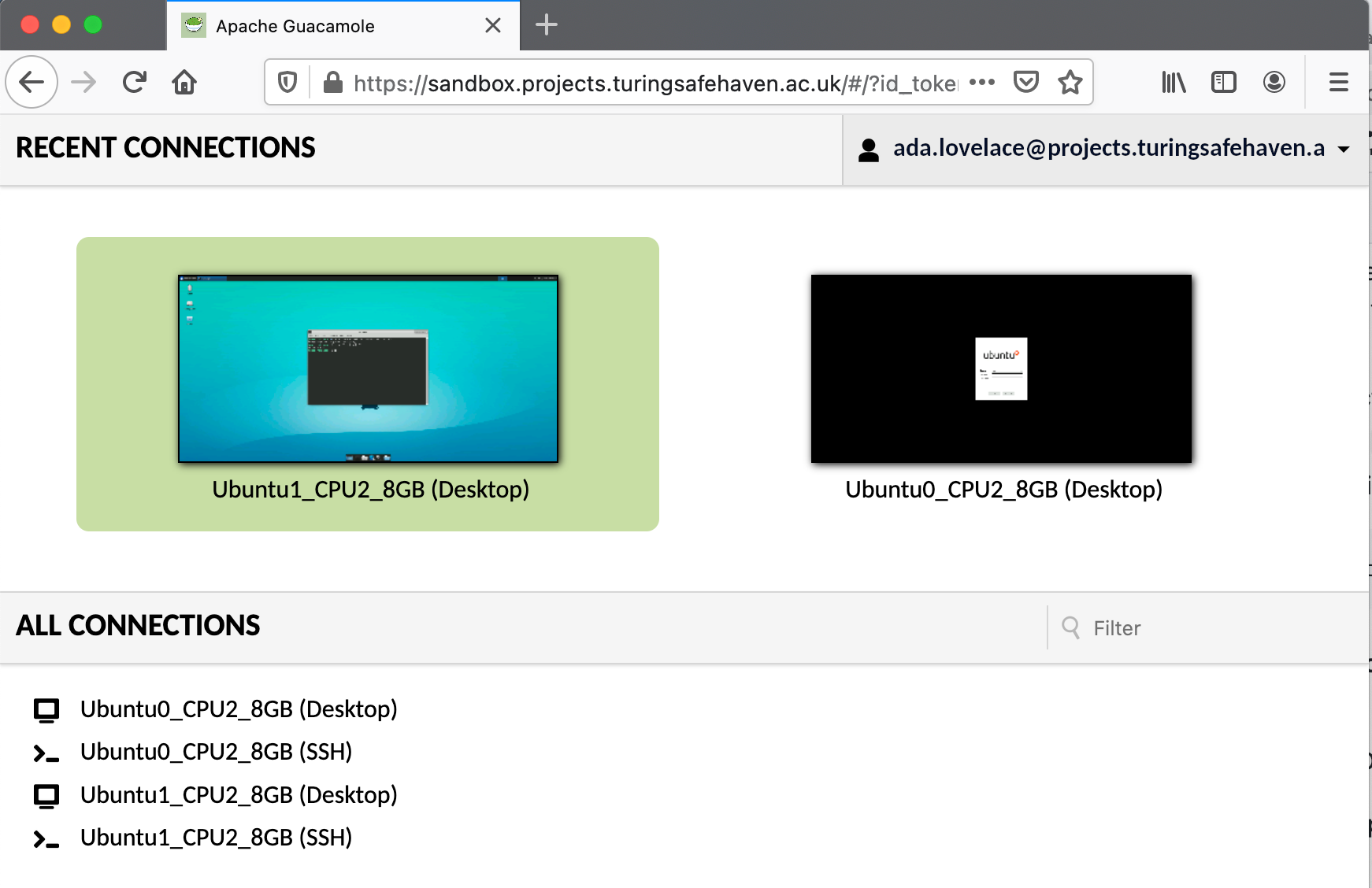Open page actions three-dot menu
1372x888 pixels.
[x=982, y=82]
